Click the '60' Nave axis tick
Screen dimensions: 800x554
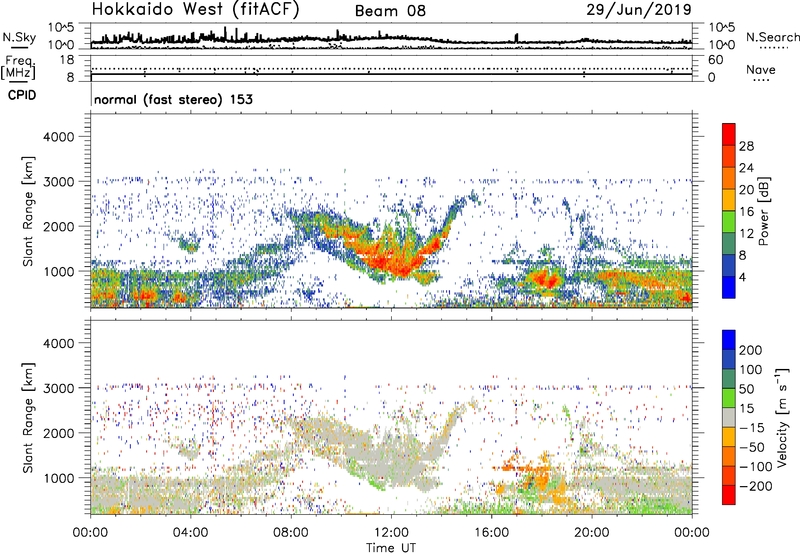point(715,60)
